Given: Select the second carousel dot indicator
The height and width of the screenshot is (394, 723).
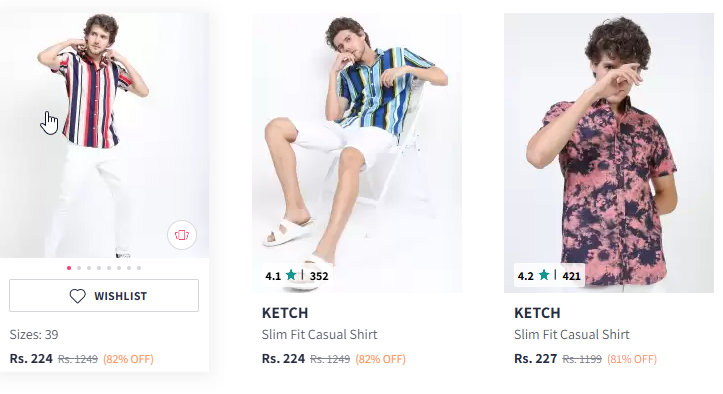Looking at the screenshot, I should click(x=79, y=268).
